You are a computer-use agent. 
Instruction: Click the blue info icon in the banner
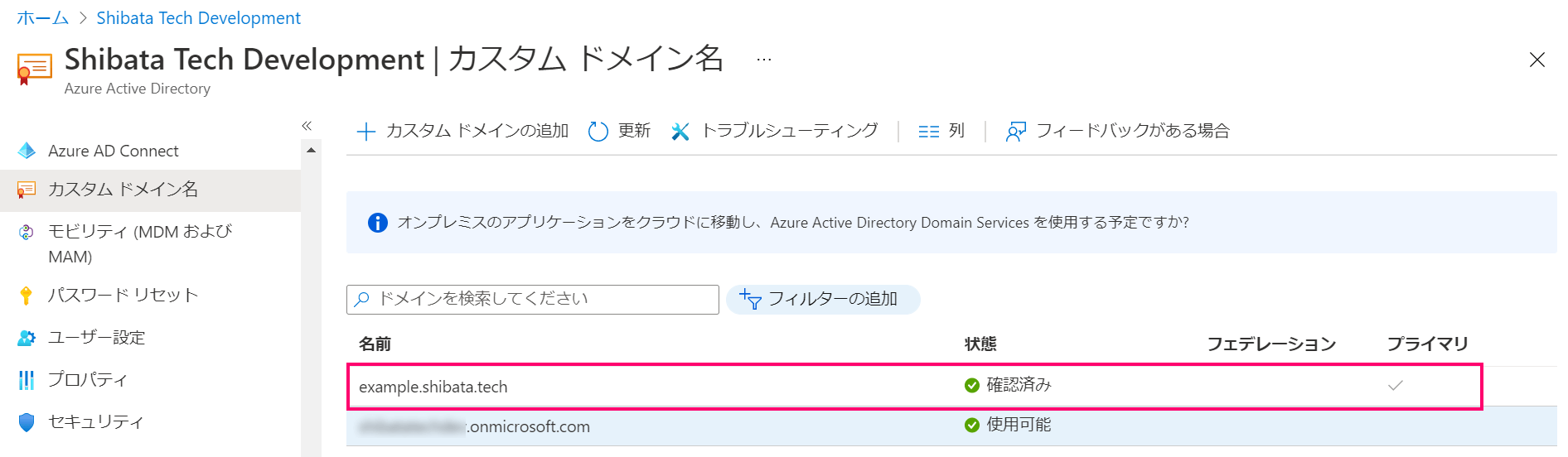click(377, 223)
